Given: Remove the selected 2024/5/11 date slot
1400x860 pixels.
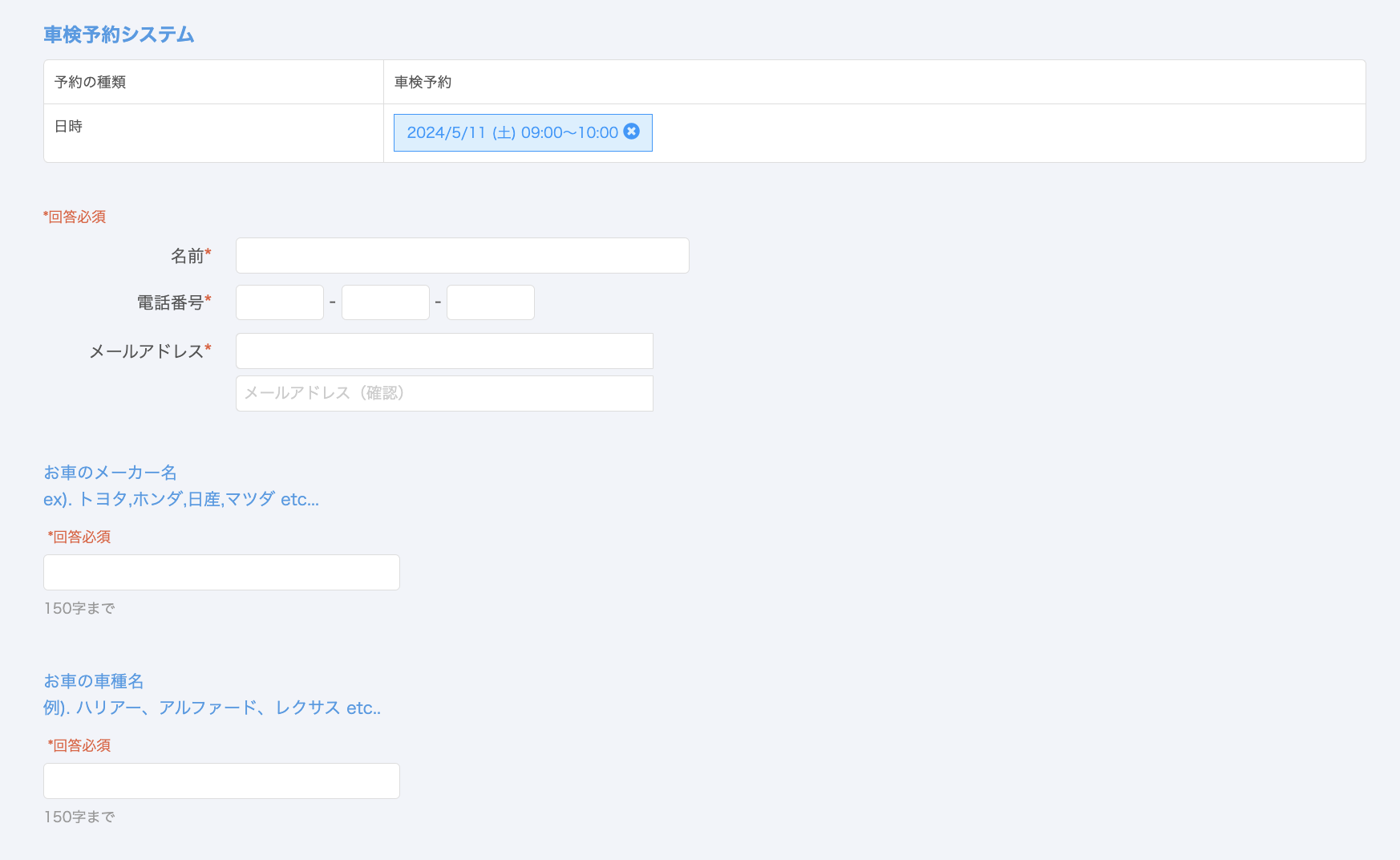Looking at the screenshot, I should pos(632,132).
